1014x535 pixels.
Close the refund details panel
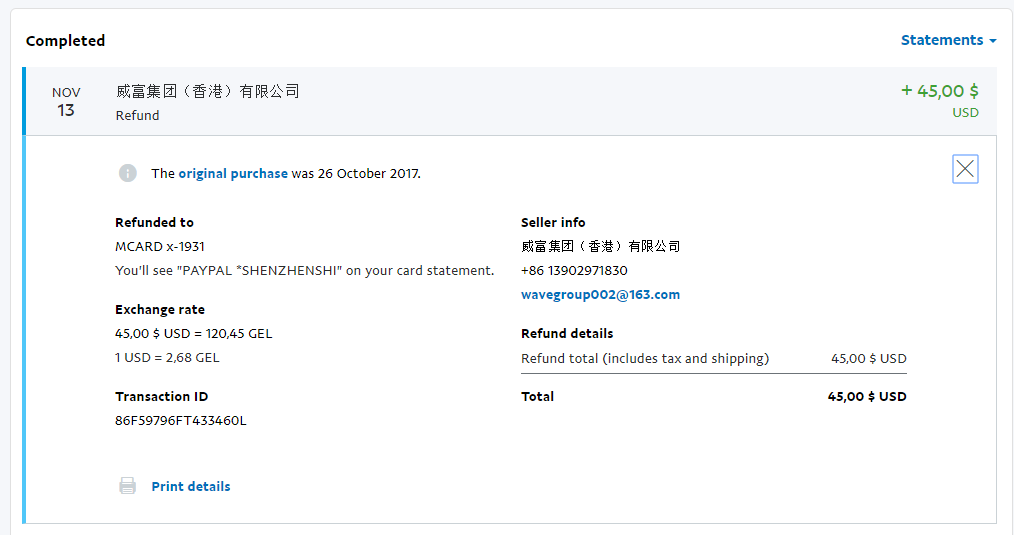pos(965,169)
